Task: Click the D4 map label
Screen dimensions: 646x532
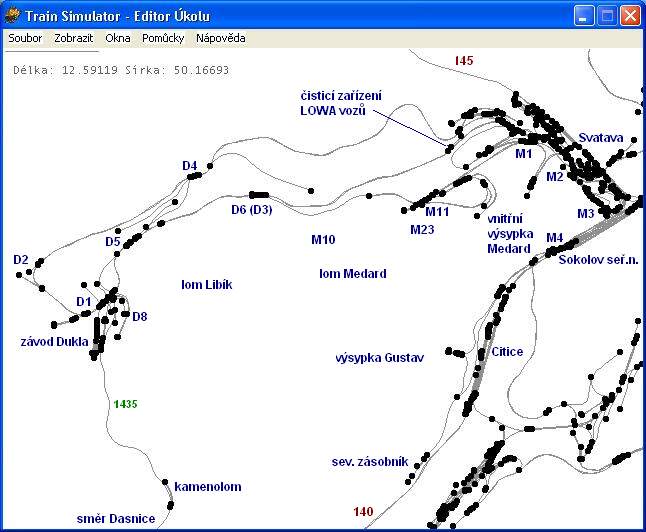Action: [190, 166]
